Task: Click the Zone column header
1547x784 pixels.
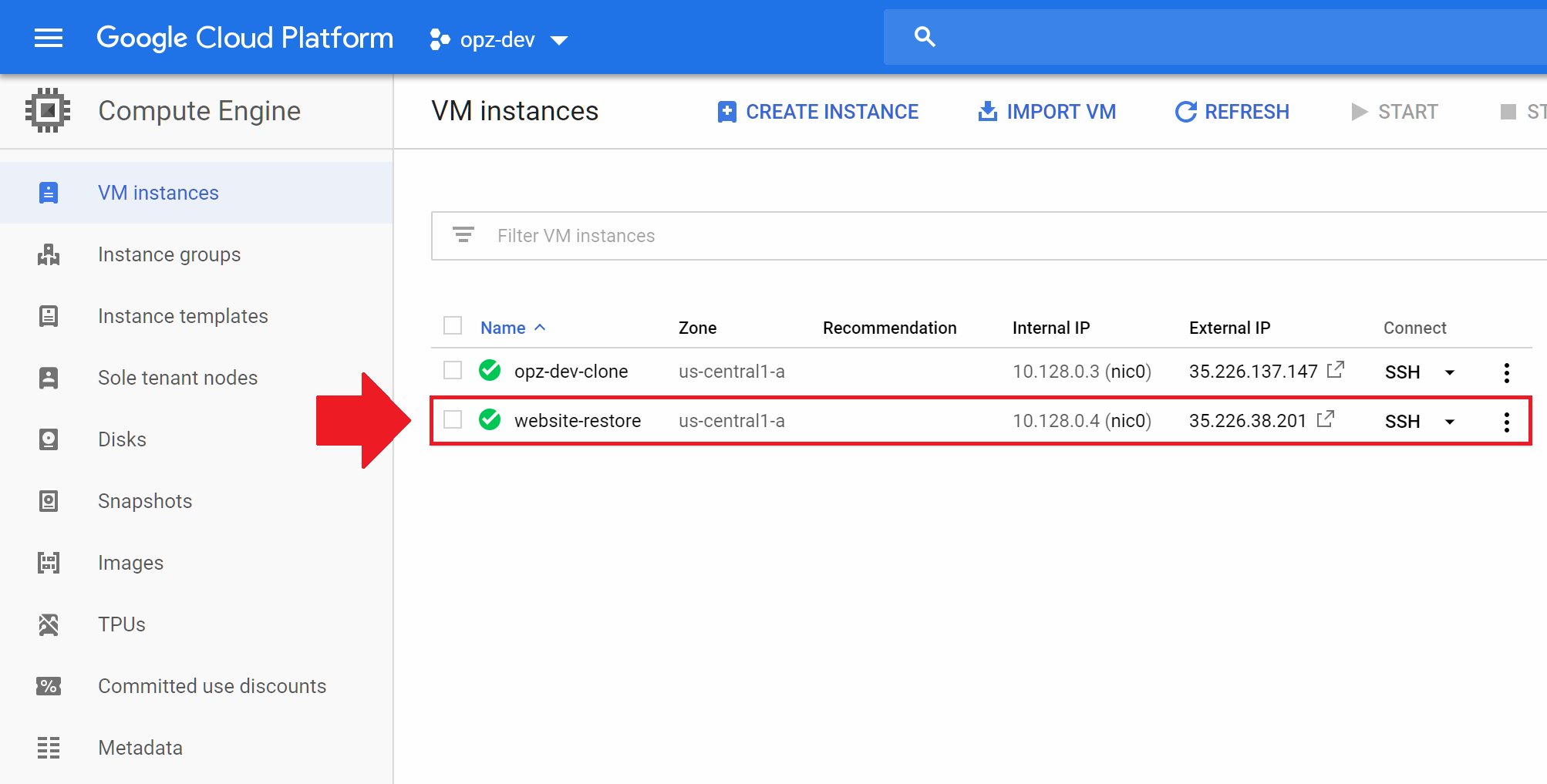Action: [x=698, y=328]
